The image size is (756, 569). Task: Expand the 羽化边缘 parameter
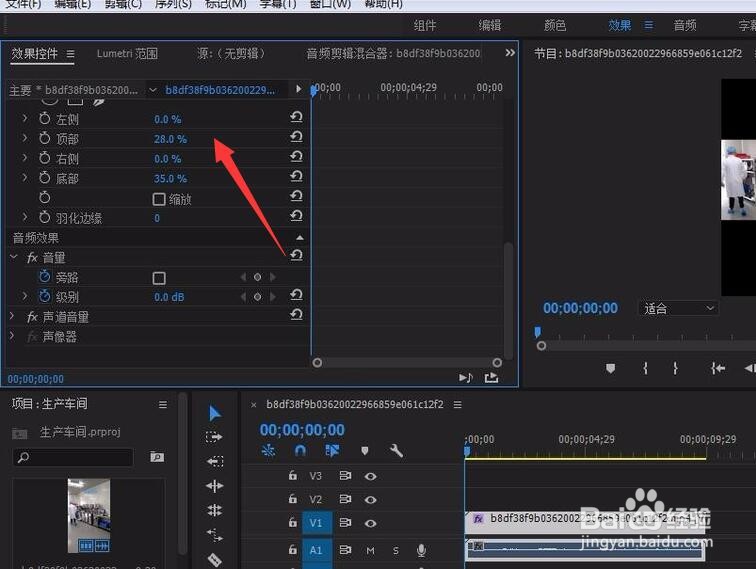point(25,217)
